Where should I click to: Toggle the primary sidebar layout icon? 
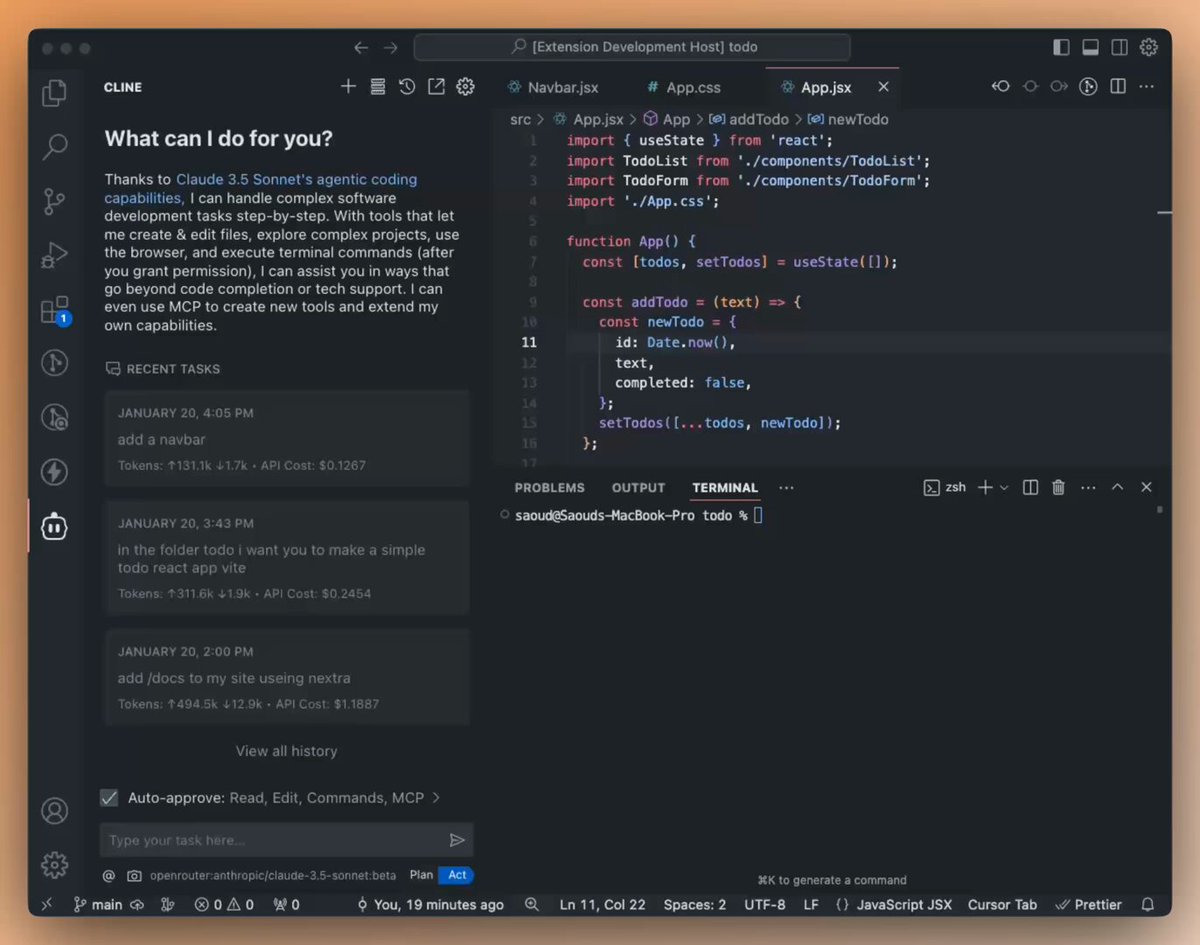pyautogui.click(x=1061, y=47)
